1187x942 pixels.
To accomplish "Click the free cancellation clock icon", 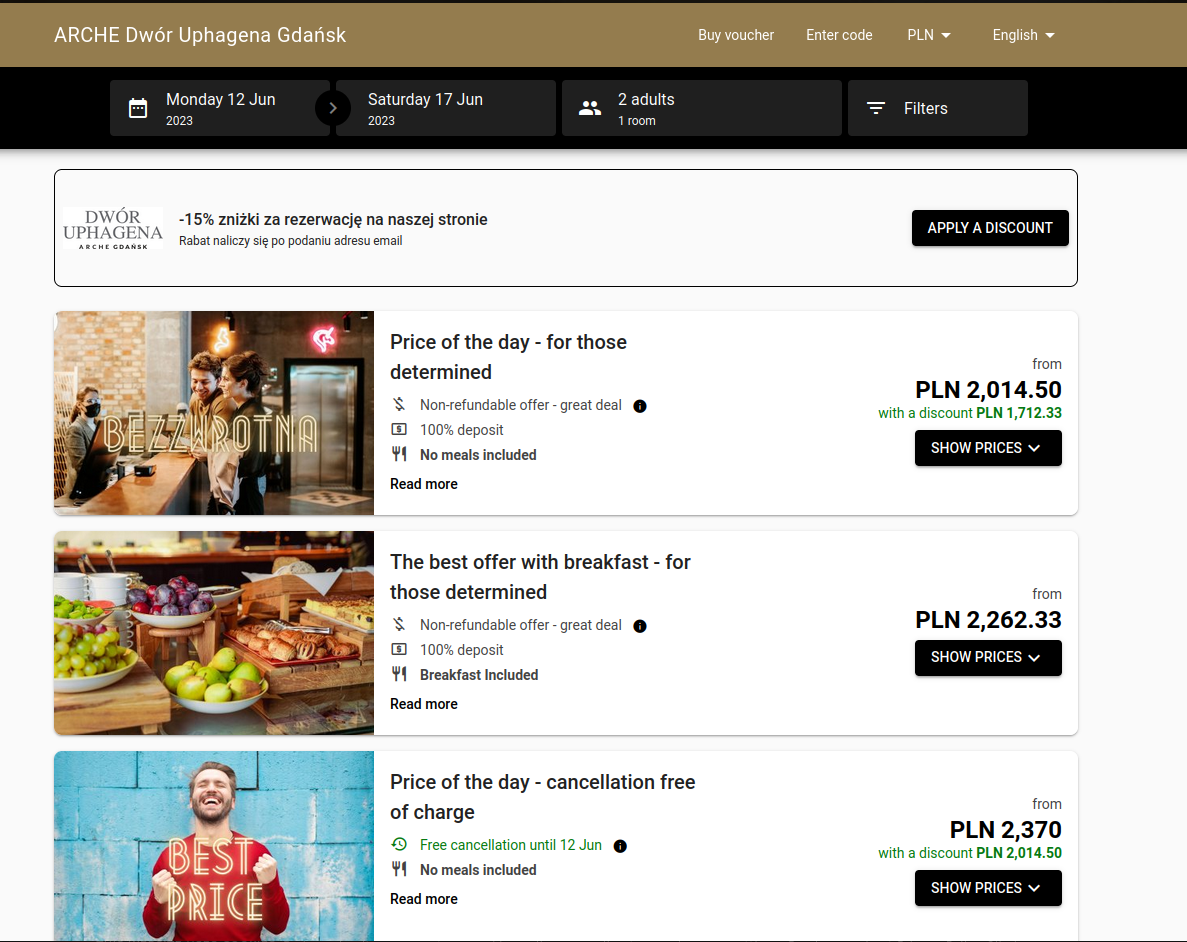I will pyautogui.click(x=399, y=844).
